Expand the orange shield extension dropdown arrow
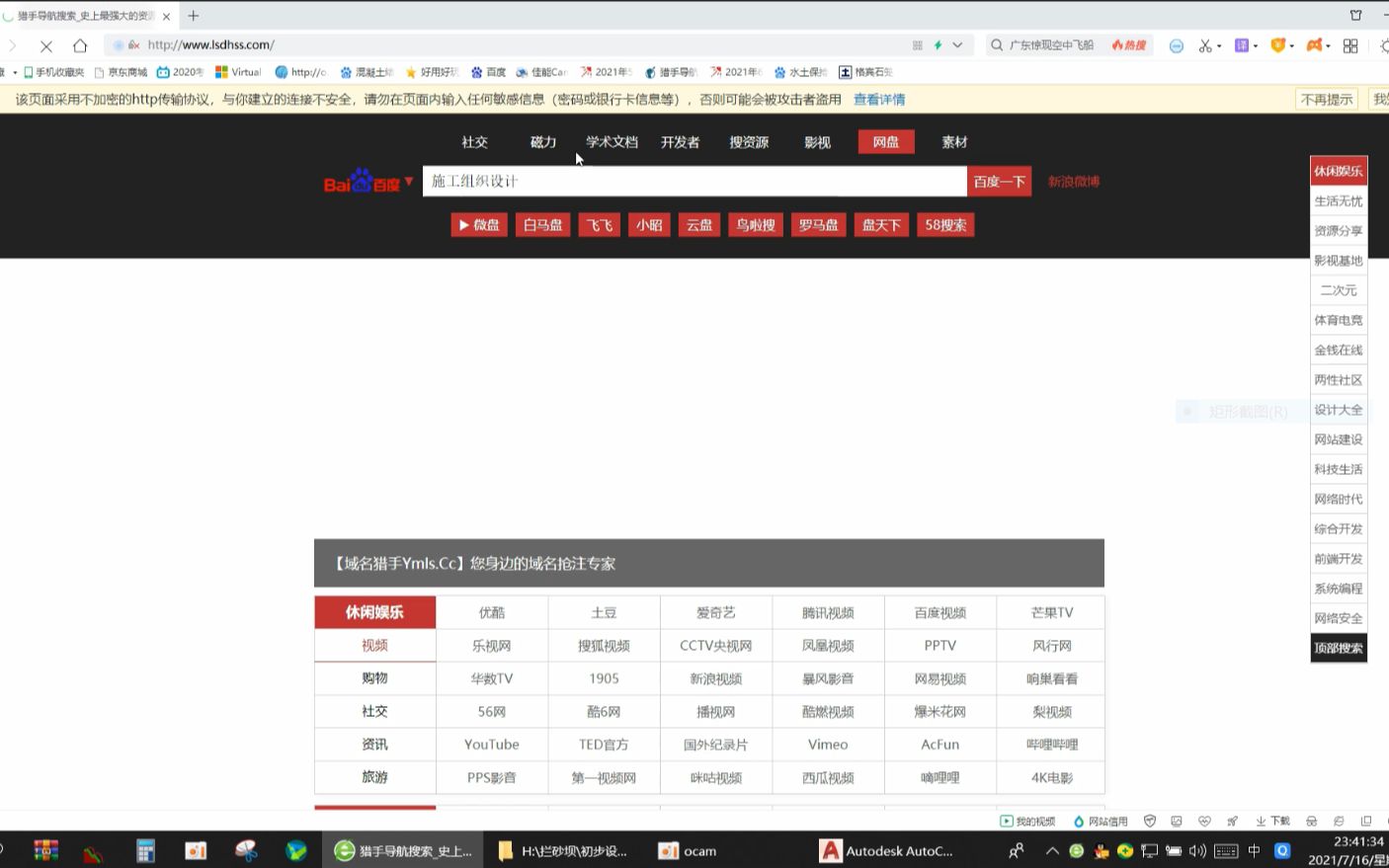The height and width of the screenshot is (868, 1389). coord(1292,46)
